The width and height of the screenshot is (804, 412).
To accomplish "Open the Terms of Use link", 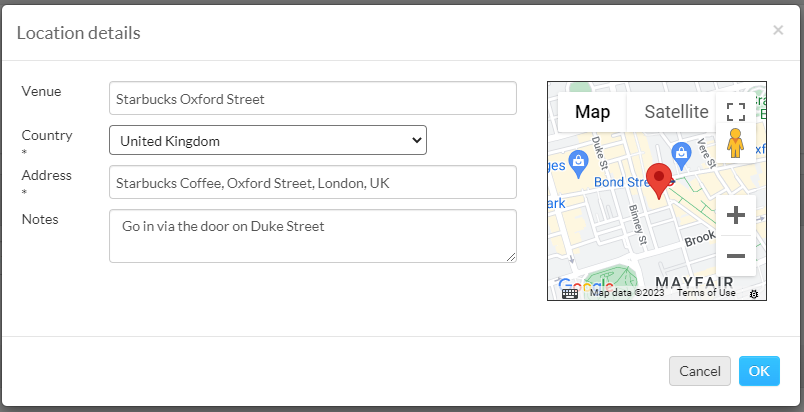I will [x=706, y=293].
